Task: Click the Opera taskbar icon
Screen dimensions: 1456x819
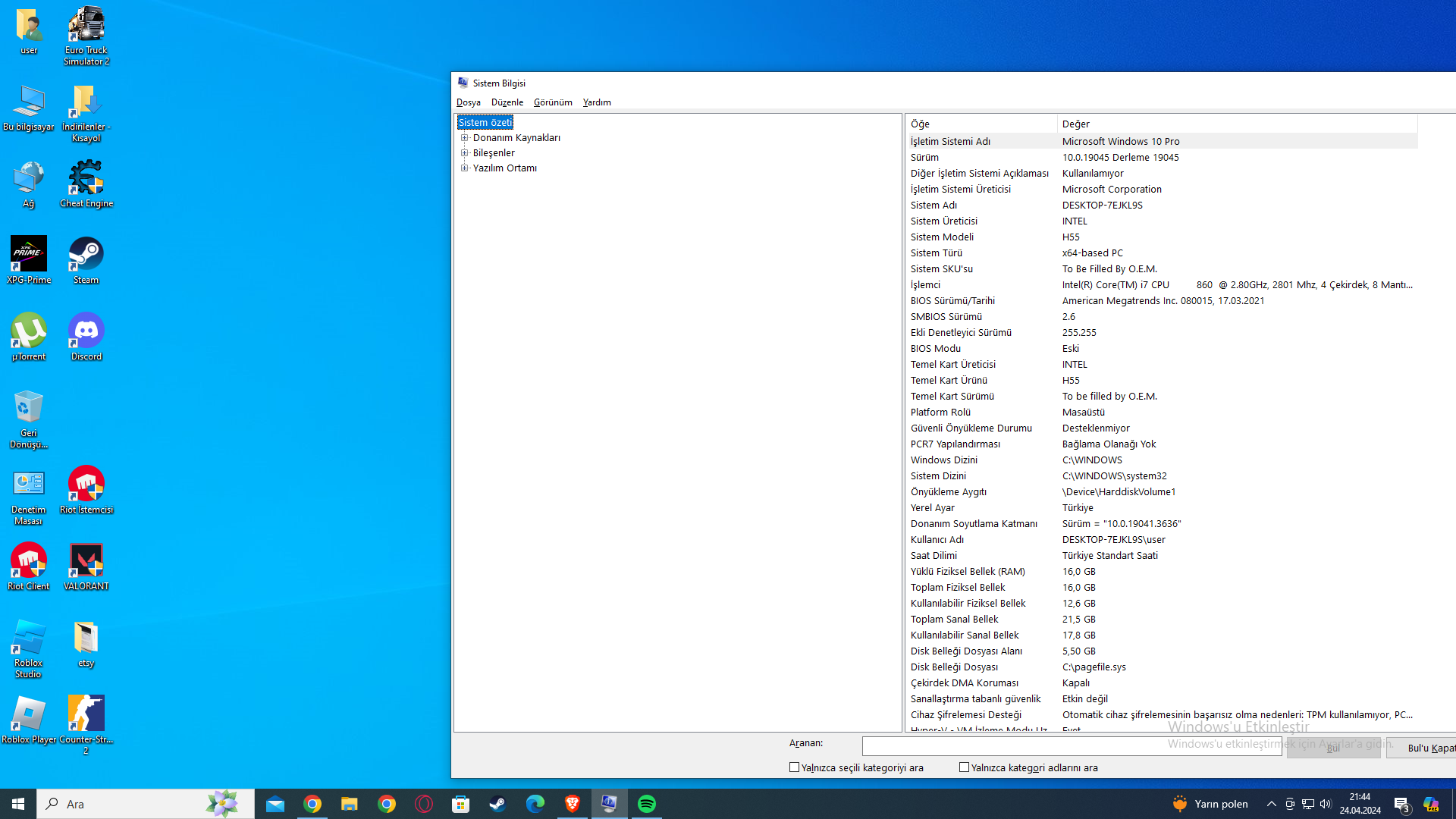Action: tap(424, 804)
